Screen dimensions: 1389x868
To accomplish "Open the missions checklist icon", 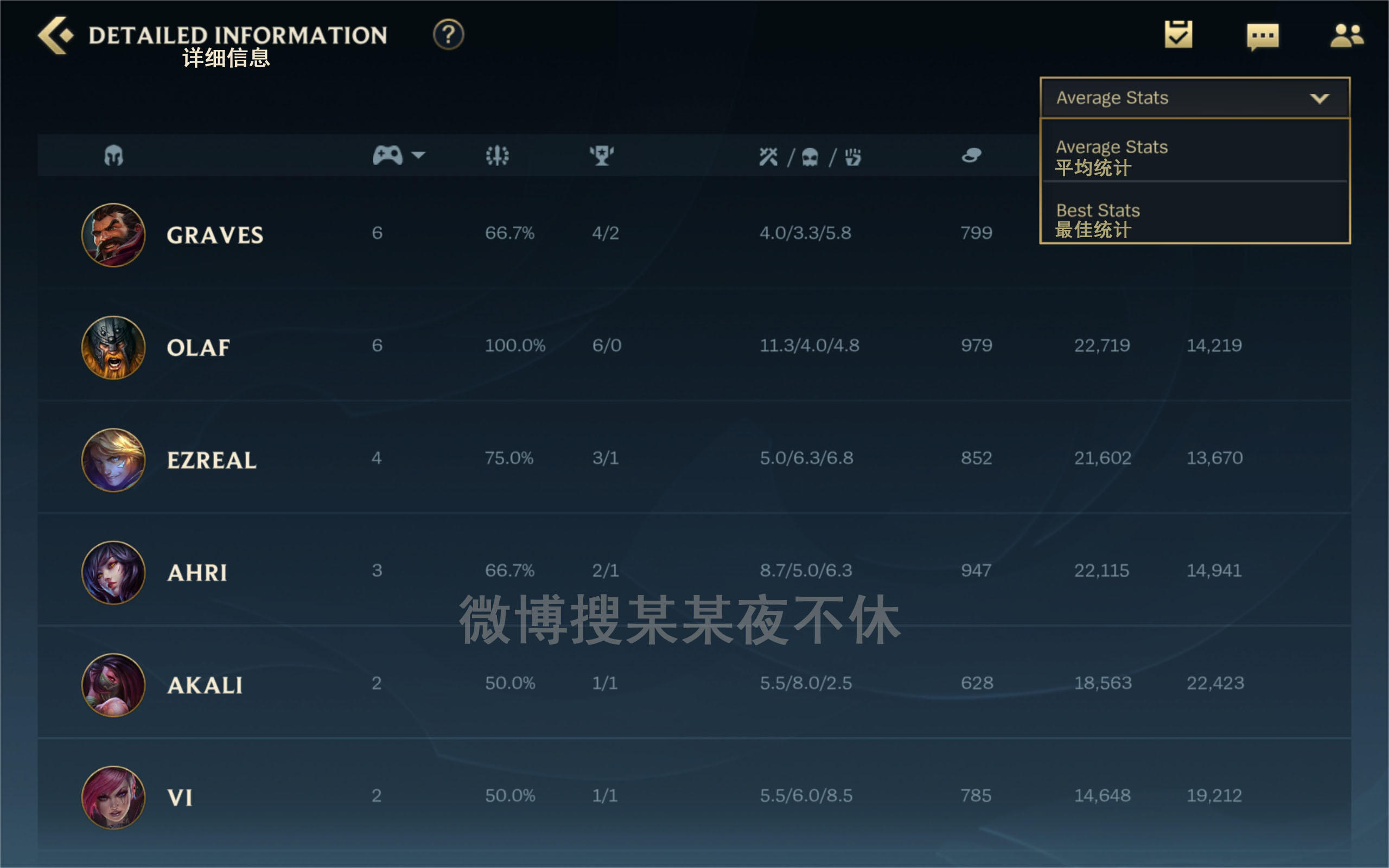I will [x=1178, y=35].
